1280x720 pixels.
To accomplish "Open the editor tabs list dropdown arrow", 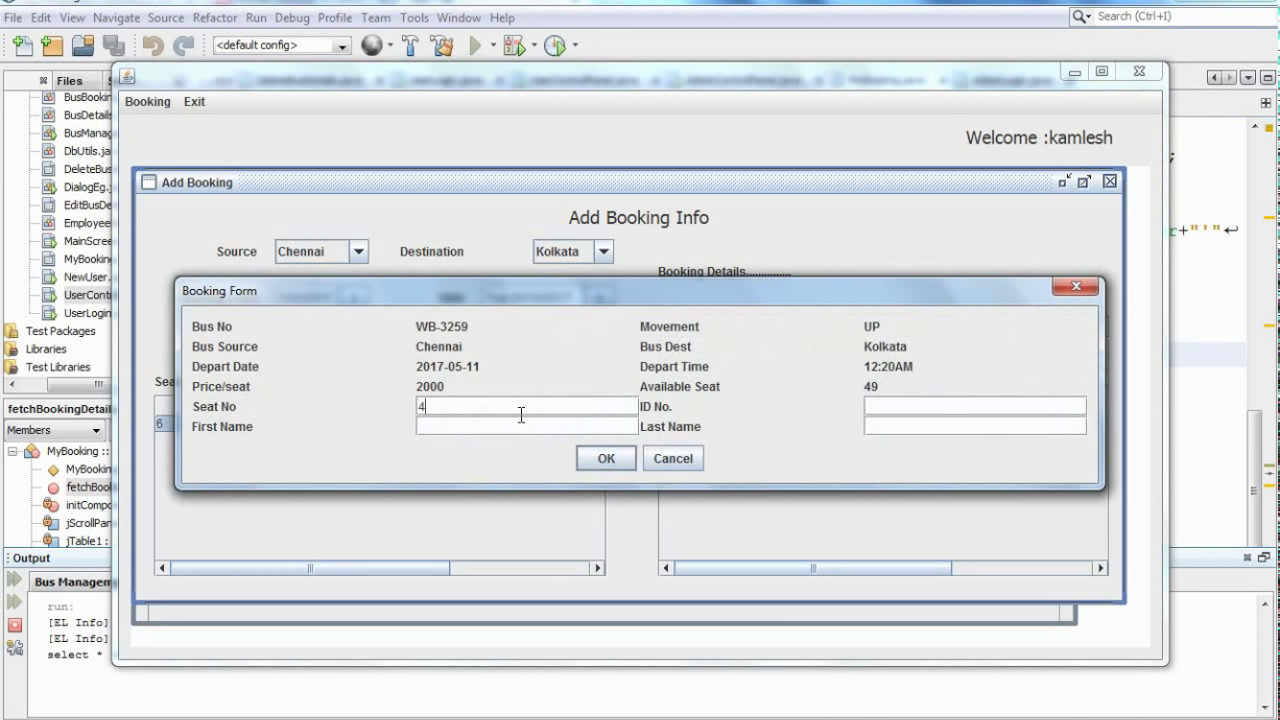I will tap(1248, 77).
